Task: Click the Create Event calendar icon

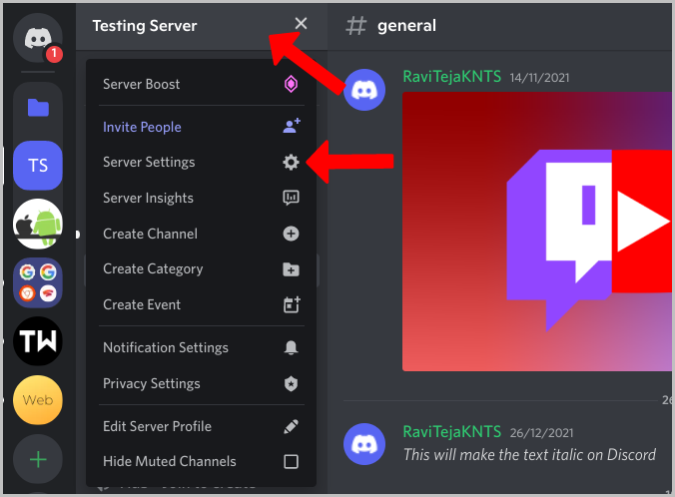Action: click(292, 304)
